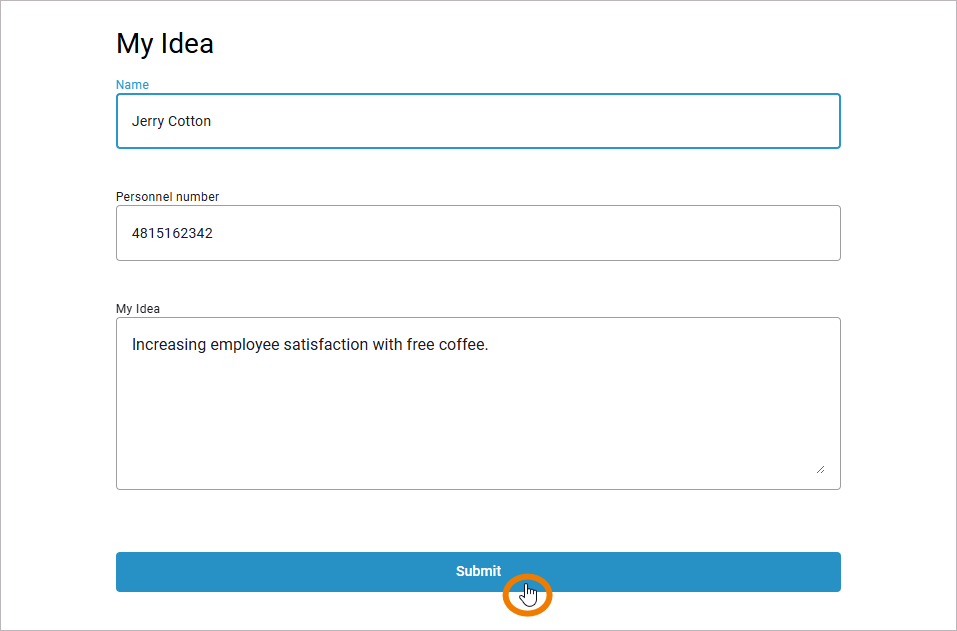
Task: Place cursor in the "Jerry Cotton" text
Action: [x=171, y=121]
